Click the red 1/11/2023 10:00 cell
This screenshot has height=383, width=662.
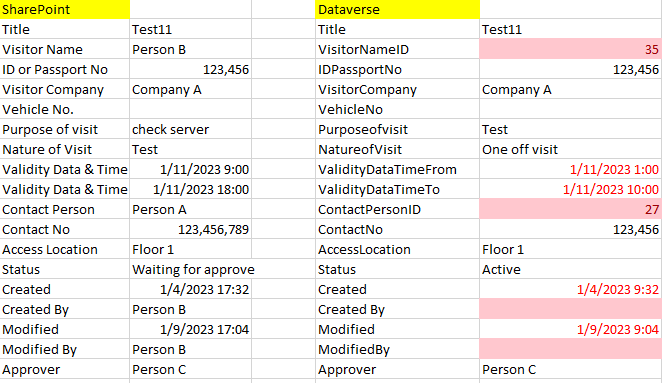coord(571,190)
